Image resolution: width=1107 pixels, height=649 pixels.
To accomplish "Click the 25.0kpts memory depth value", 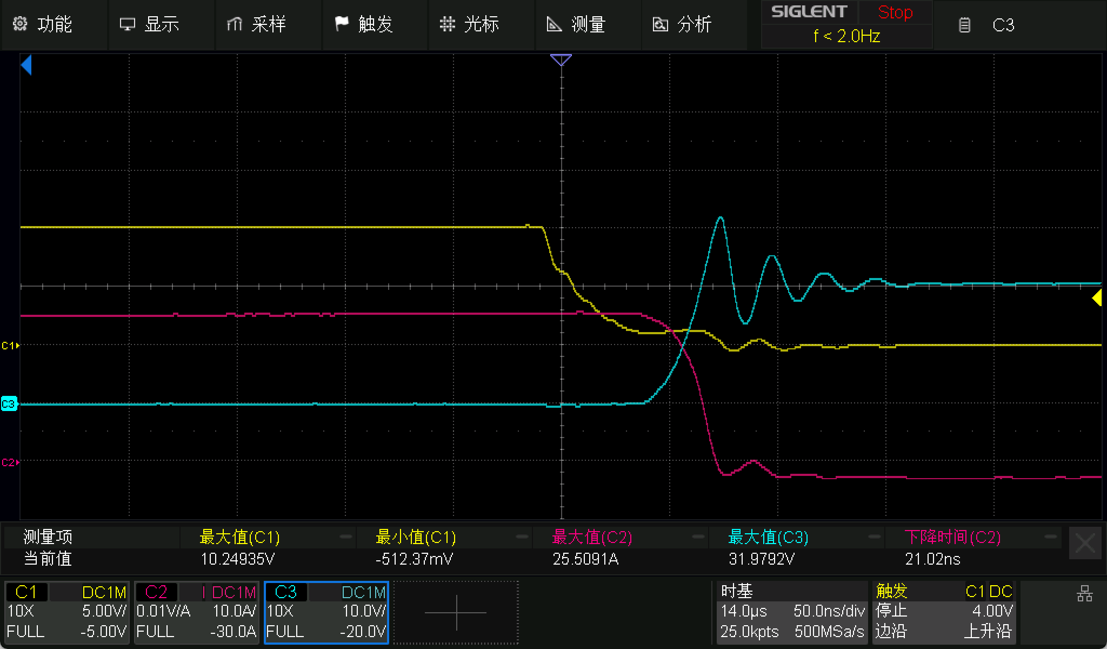I will click(x=749, y=631).
